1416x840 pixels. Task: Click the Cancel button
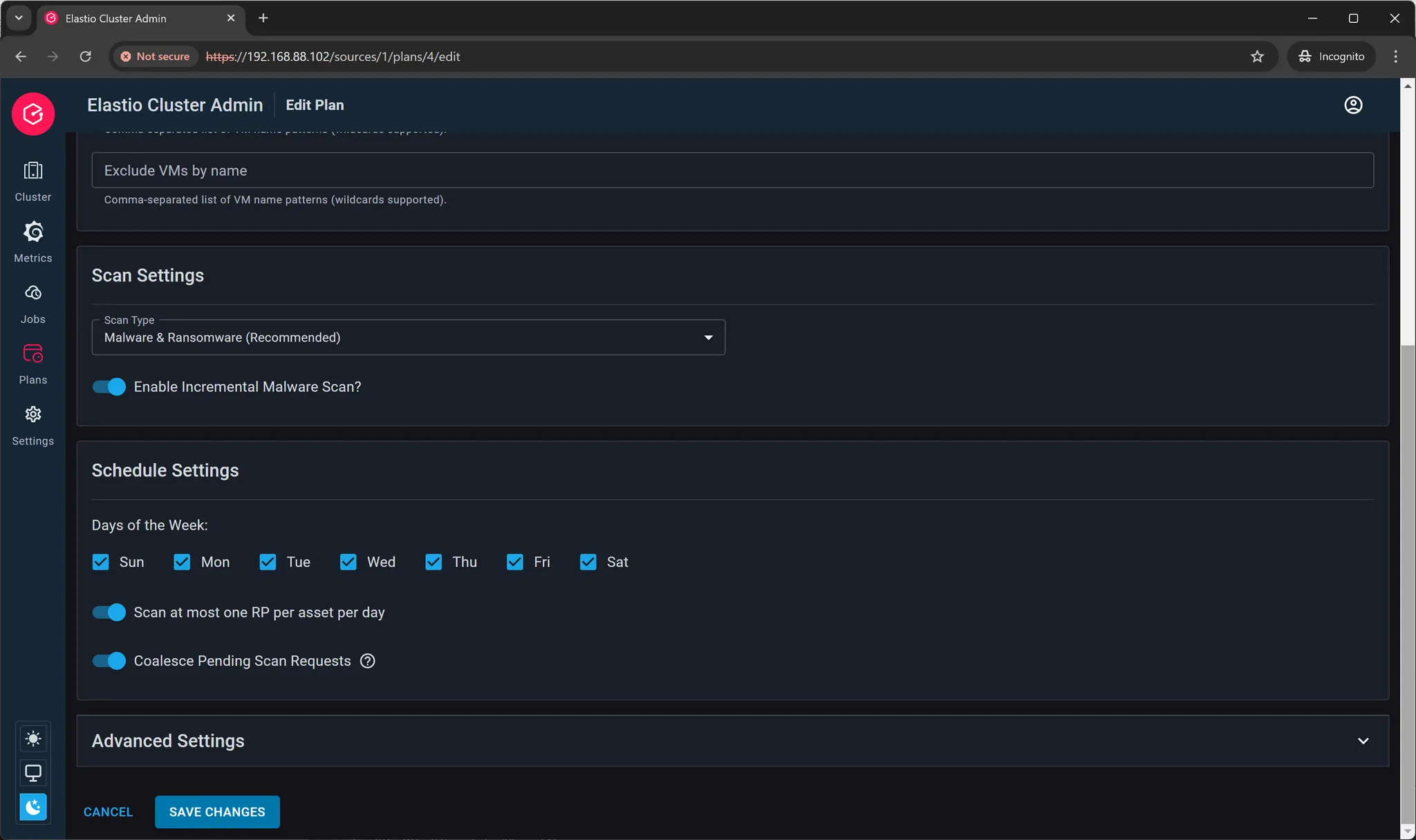point(108,812)
